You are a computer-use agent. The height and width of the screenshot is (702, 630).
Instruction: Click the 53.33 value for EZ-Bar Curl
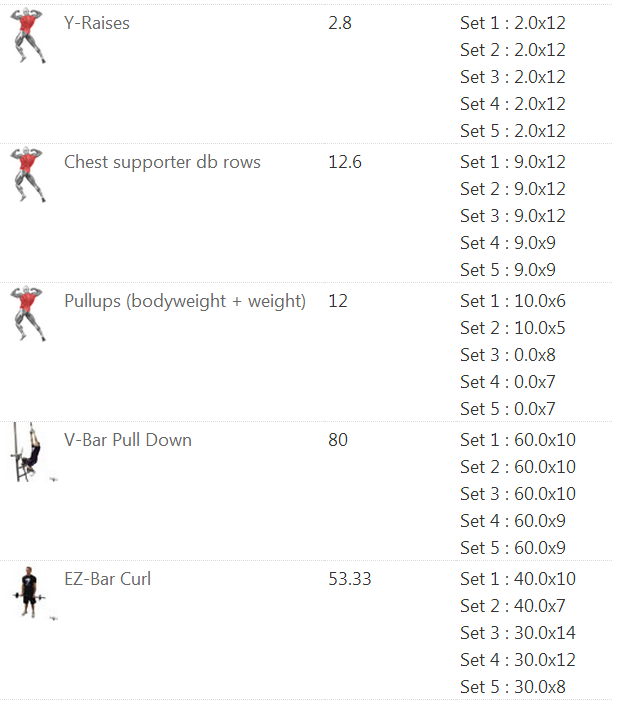click(x=350, y=578)
